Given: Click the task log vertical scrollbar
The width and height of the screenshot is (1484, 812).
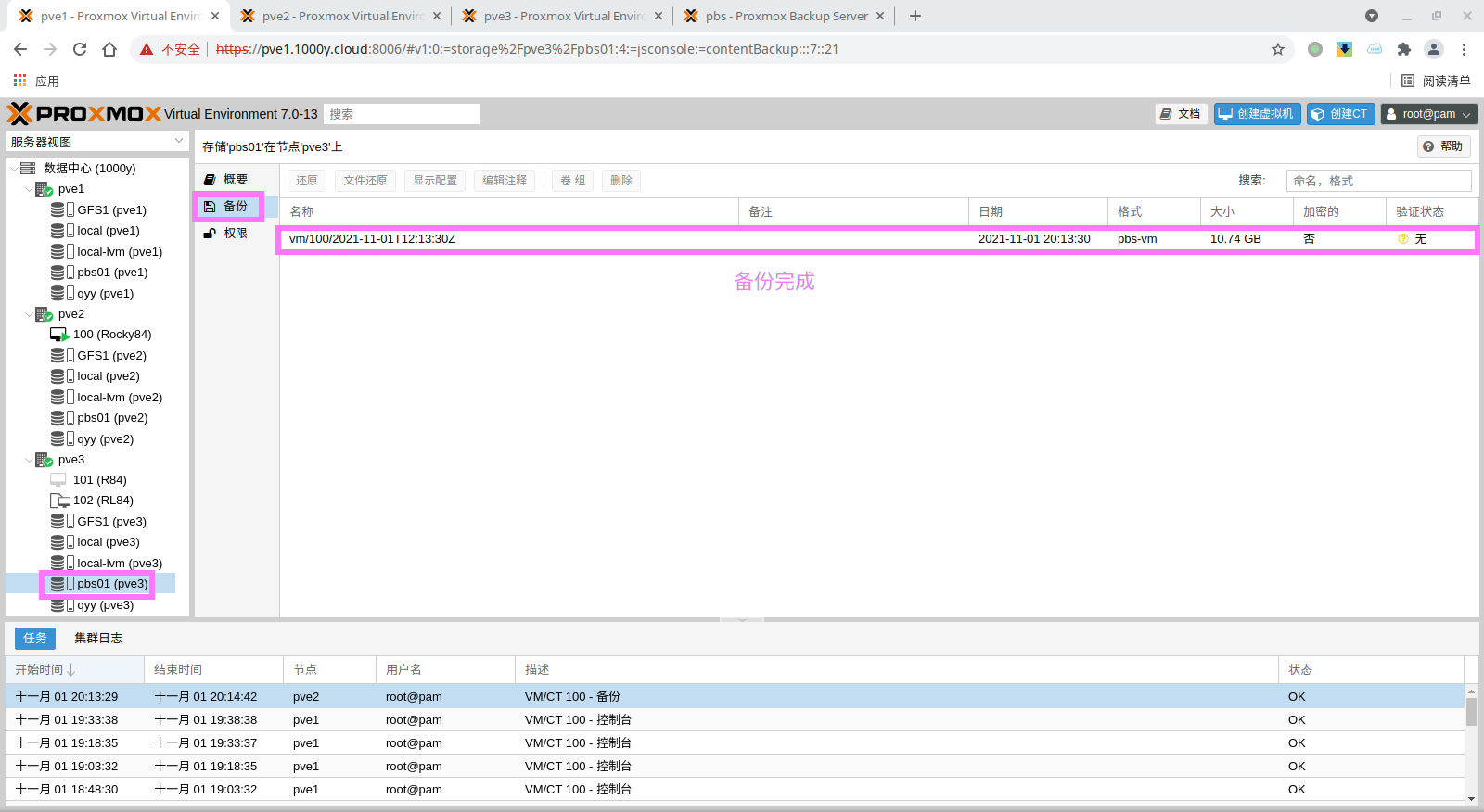Looking at the screenshot, I should tap(1471, 711).
